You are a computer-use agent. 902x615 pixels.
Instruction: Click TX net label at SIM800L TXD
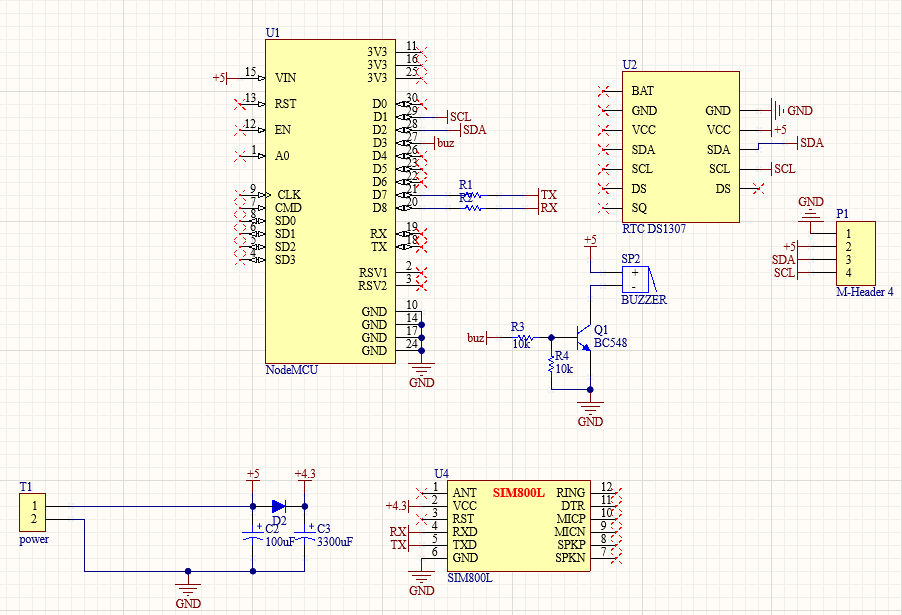[x=398, y=545]
